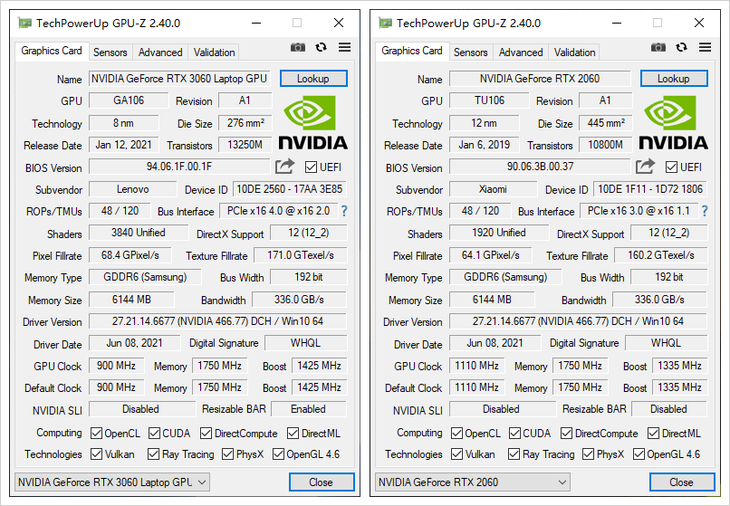This screenshot has width=730, height=506.
Task: Toggle the OpenCL checkbox in the RTX 3060 window
Action: (x=96, y=433)
